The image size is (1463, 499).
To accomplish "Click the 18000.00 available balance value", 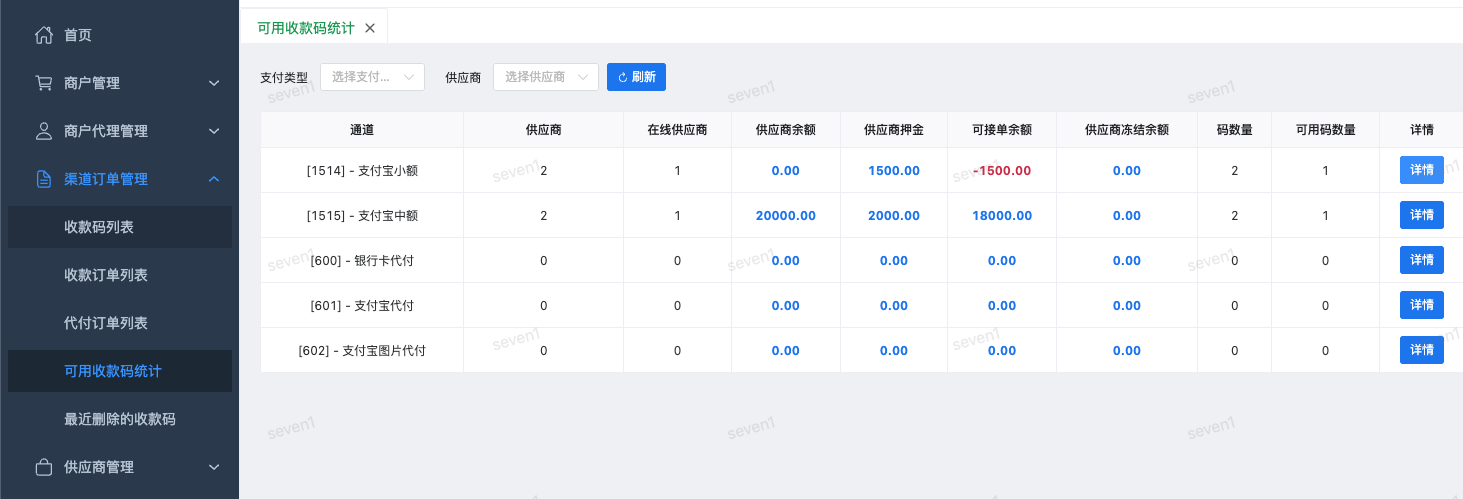I will pyautogui.click(x=1002, y=216).
